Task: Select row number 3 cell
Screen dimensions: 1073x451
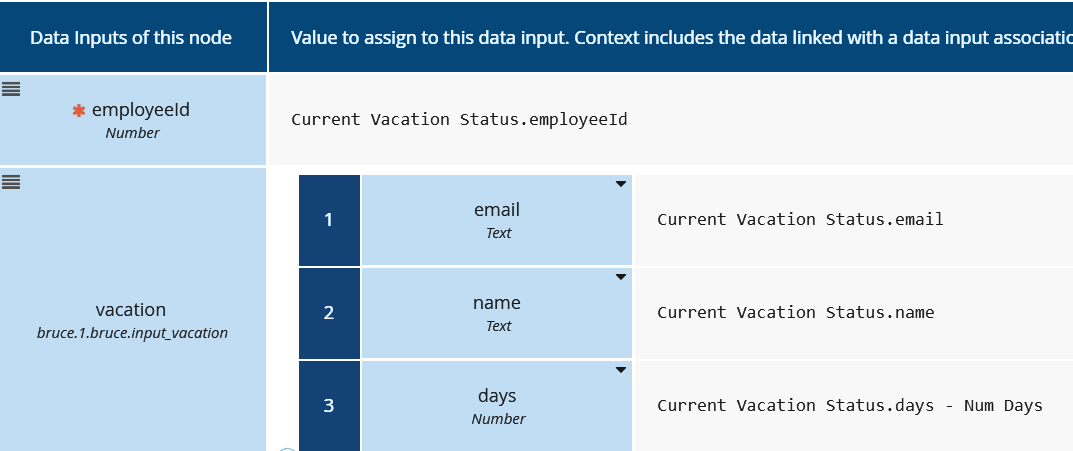Action: tap(329, 406)
